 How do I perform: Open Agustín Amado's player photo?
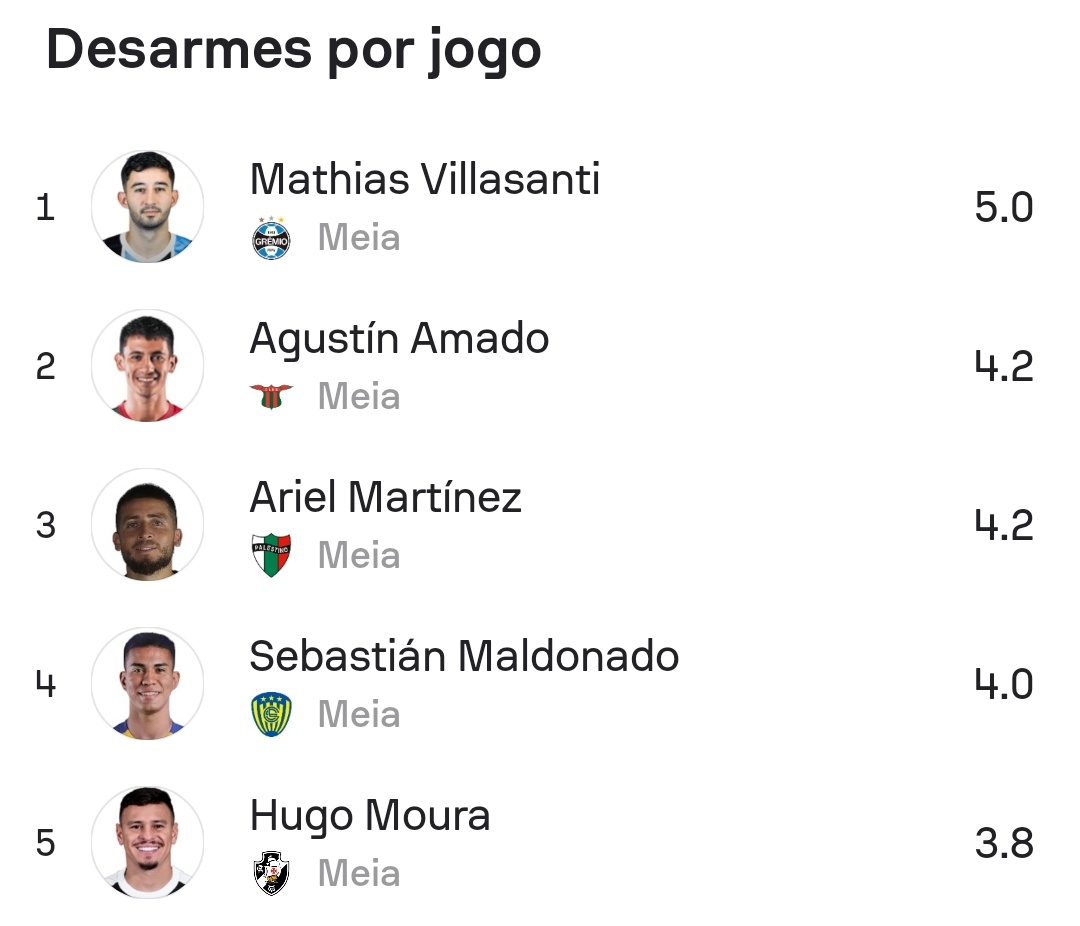click(x=148, y=366)
